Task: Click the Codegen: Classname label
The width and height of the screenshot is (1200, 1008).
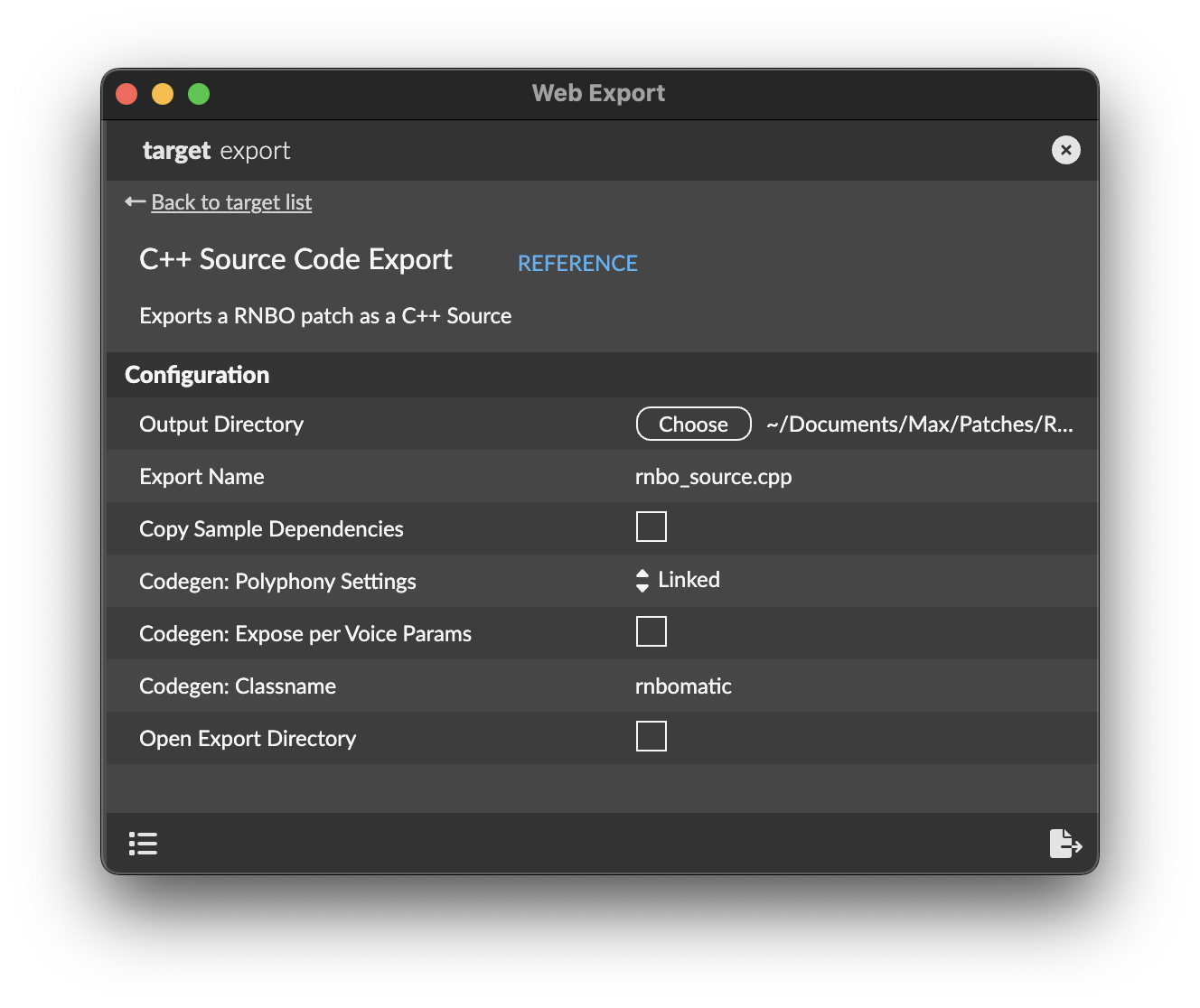Action: [238, 686]
